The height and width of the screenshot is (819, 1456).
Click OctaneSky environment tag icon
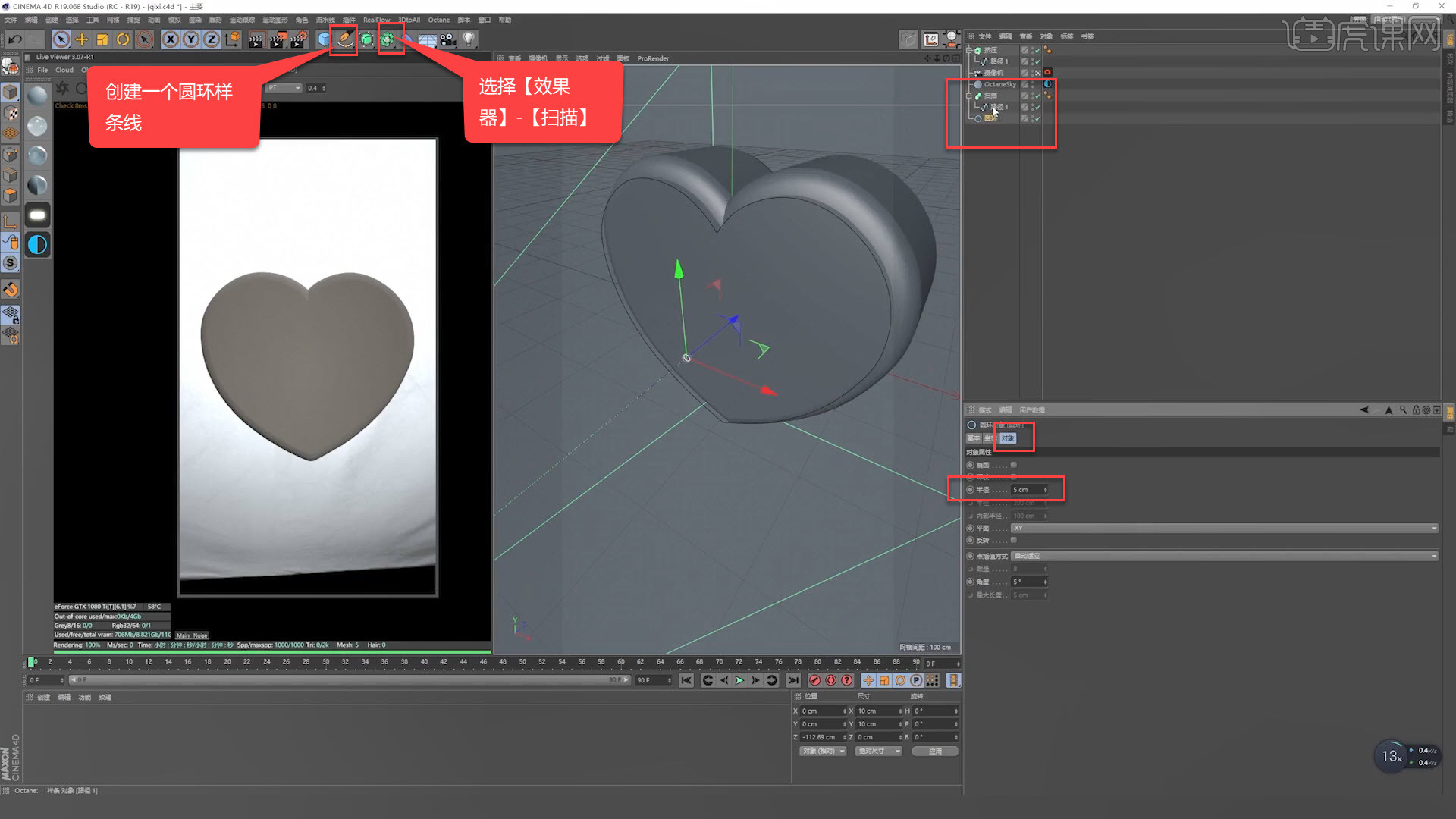click(x=1047, y=84)
